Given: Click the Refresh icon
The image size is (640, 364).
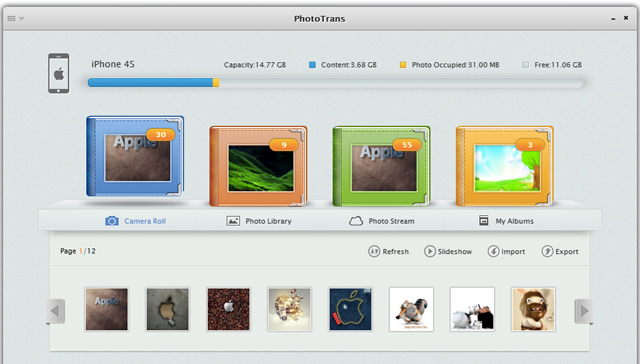Looking at the screenshot, I should point(374,251).
